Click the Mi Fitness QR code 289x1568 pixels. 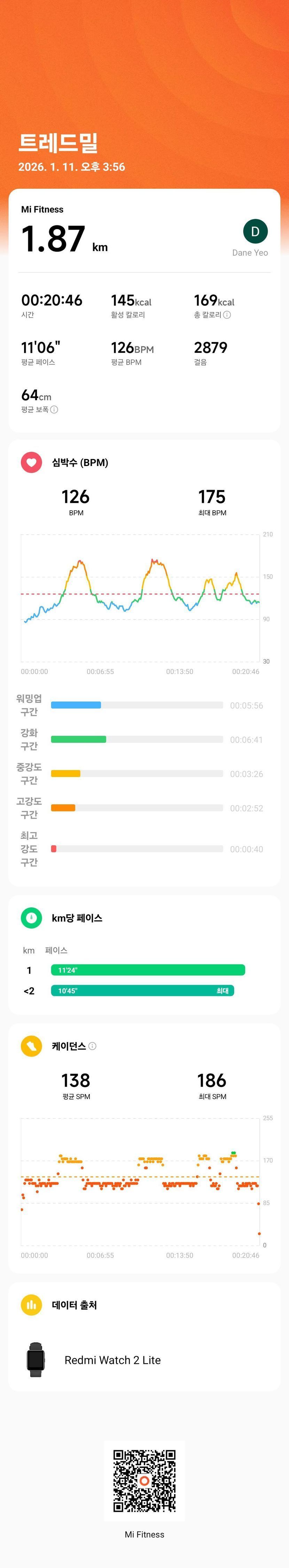[x=144, y=1480]
